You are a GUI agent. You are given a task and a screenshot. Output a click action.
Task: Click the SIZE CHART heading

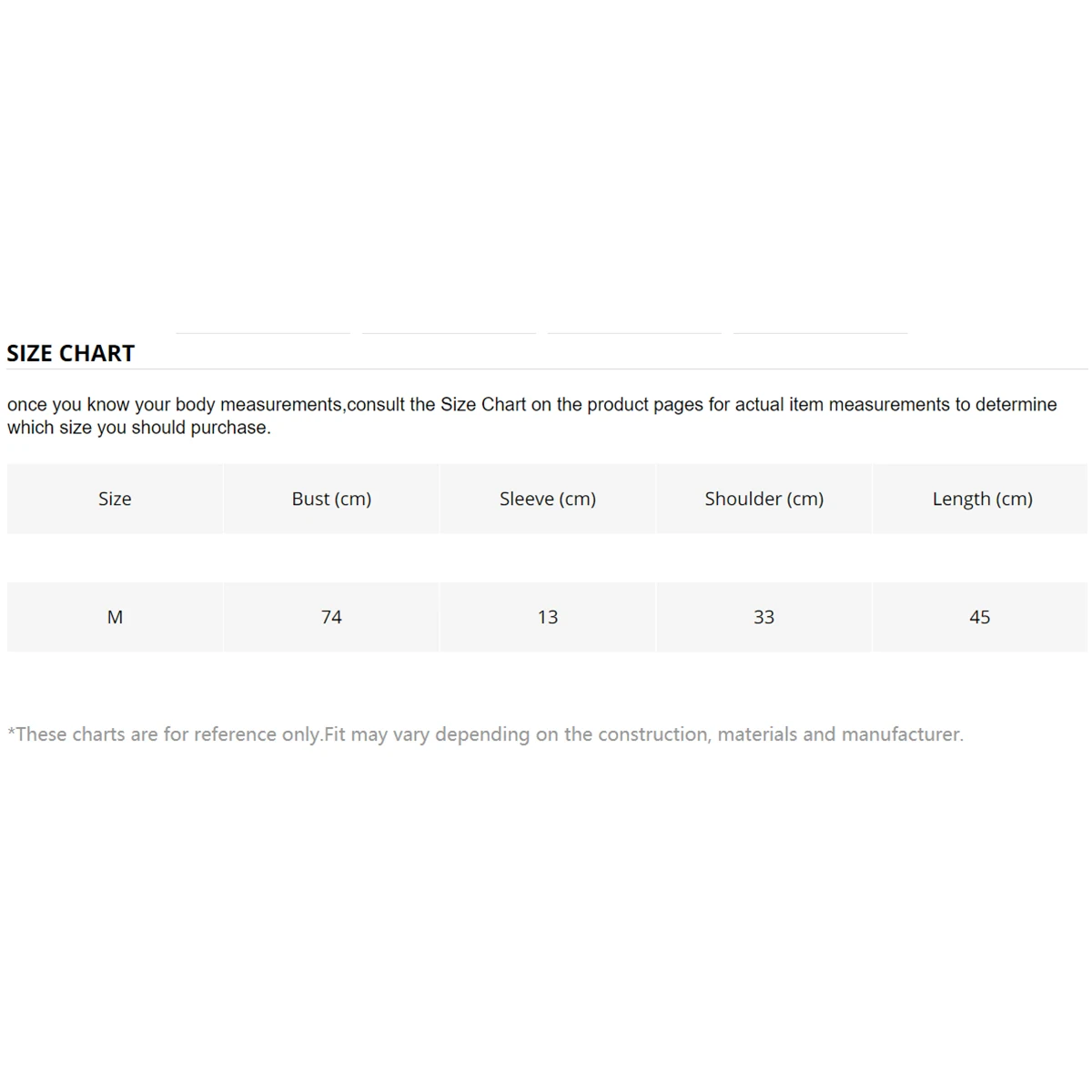point(70,353)
